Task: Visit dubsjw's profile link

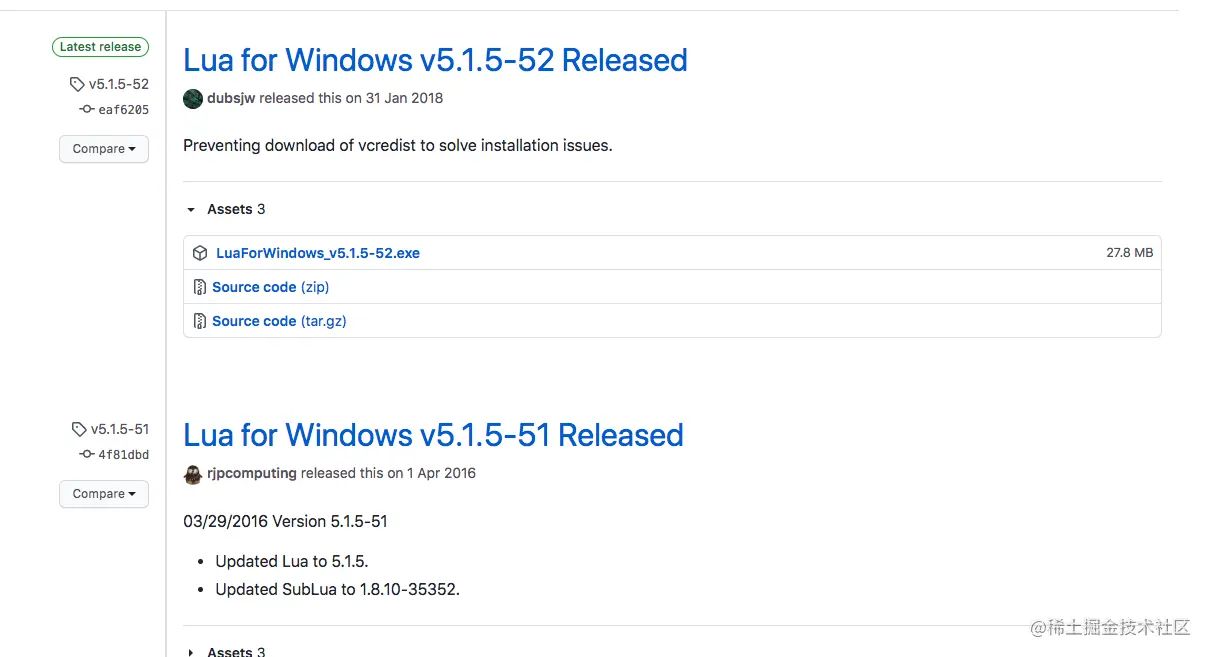Action: 231,98
